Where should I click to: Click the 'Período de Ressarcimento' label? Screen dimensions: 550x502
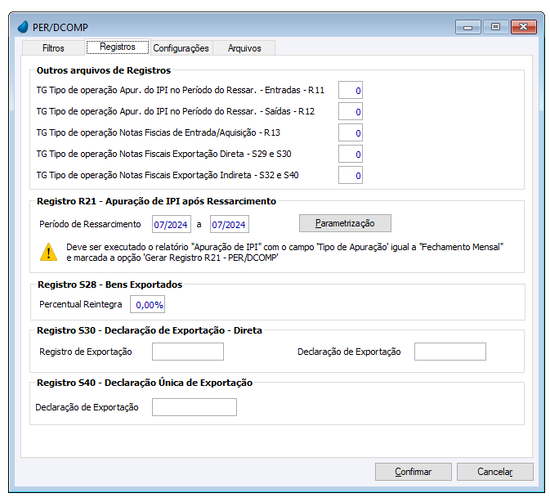[x=90, y=224]
